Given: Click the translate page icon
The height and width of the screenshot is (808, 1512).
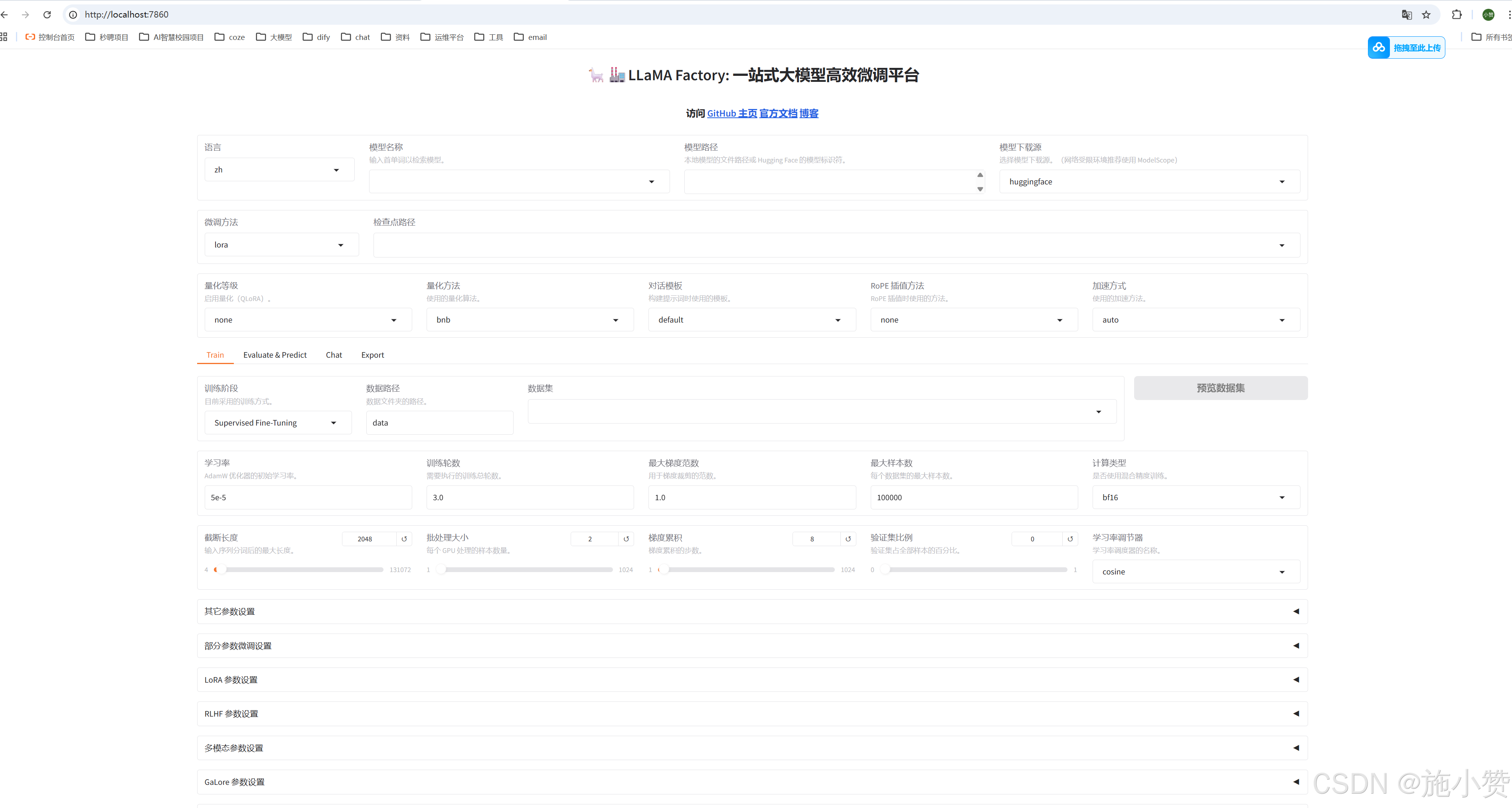Looking at the screenshot, I should click(x=1406, y=15).
